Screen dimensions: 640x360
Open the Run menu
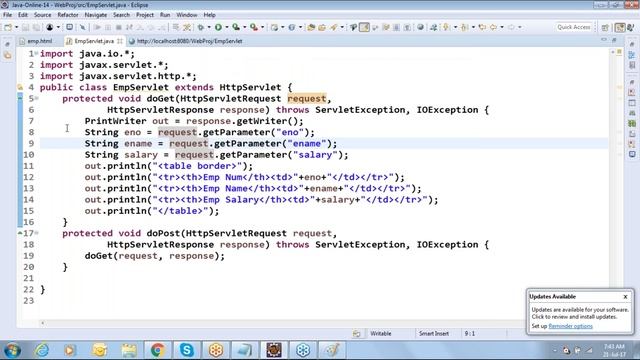[165, 15]
